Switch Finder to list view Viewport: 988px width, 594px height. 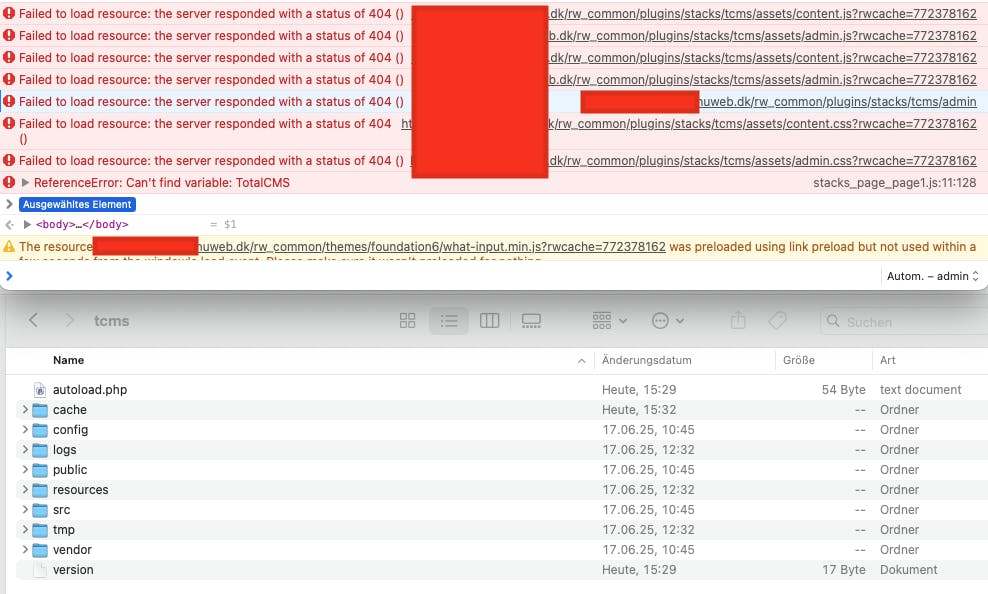[449, 321]
